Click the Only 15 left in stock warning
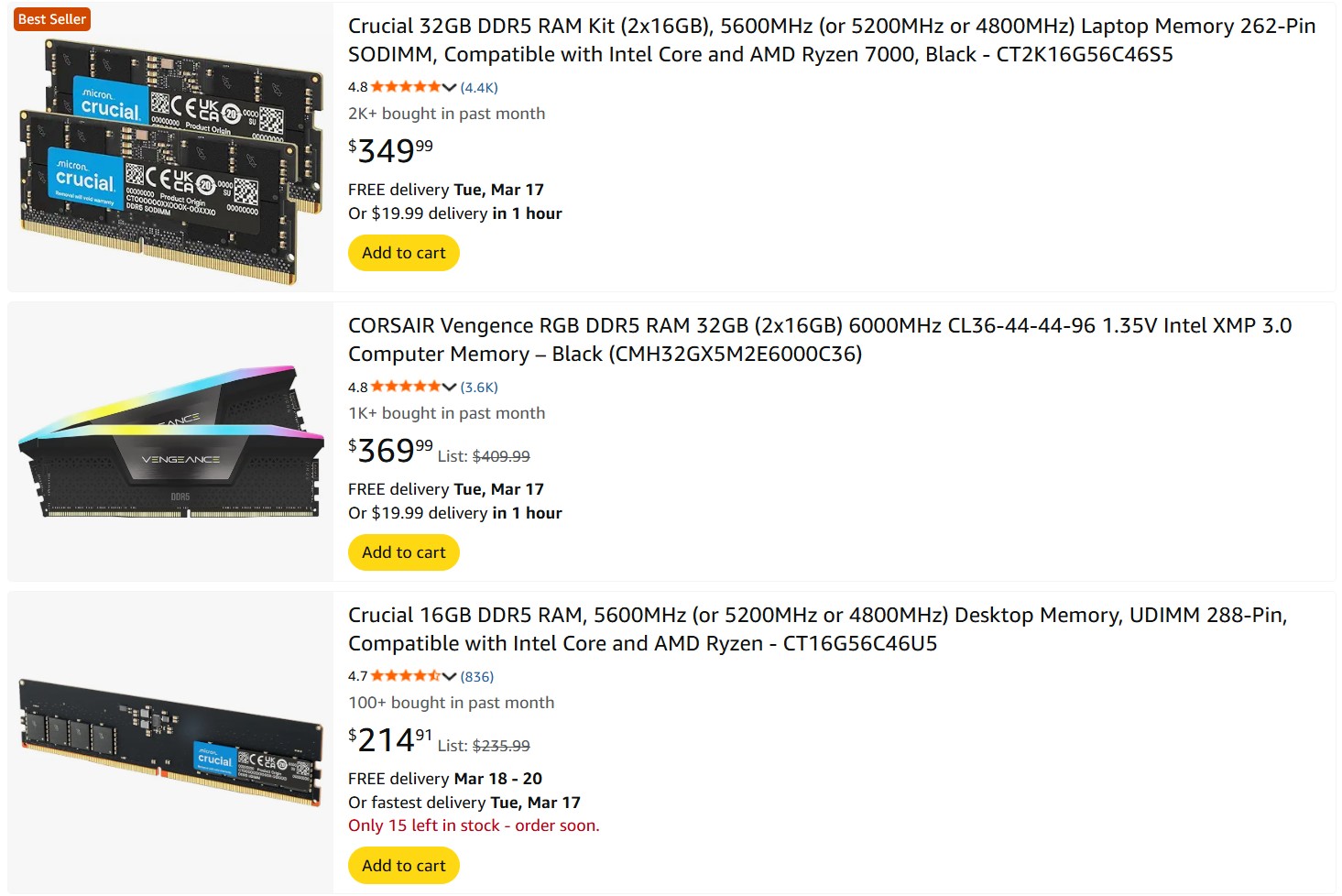1342x896 pixels. coord(474,825)
